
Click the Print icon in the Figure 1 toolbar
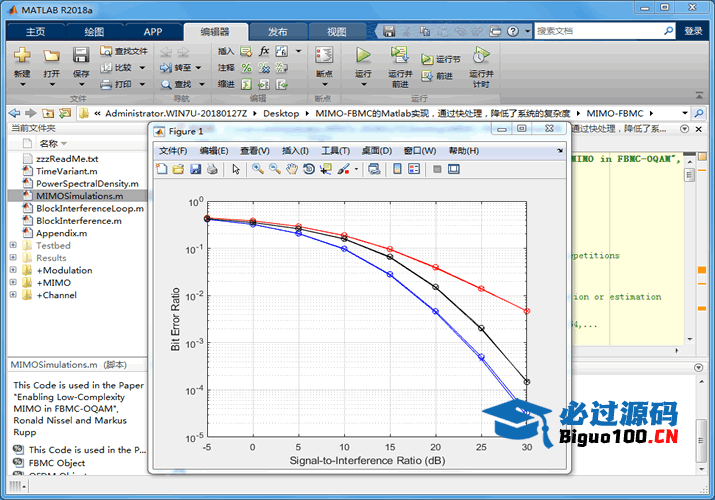pos(212,169)
